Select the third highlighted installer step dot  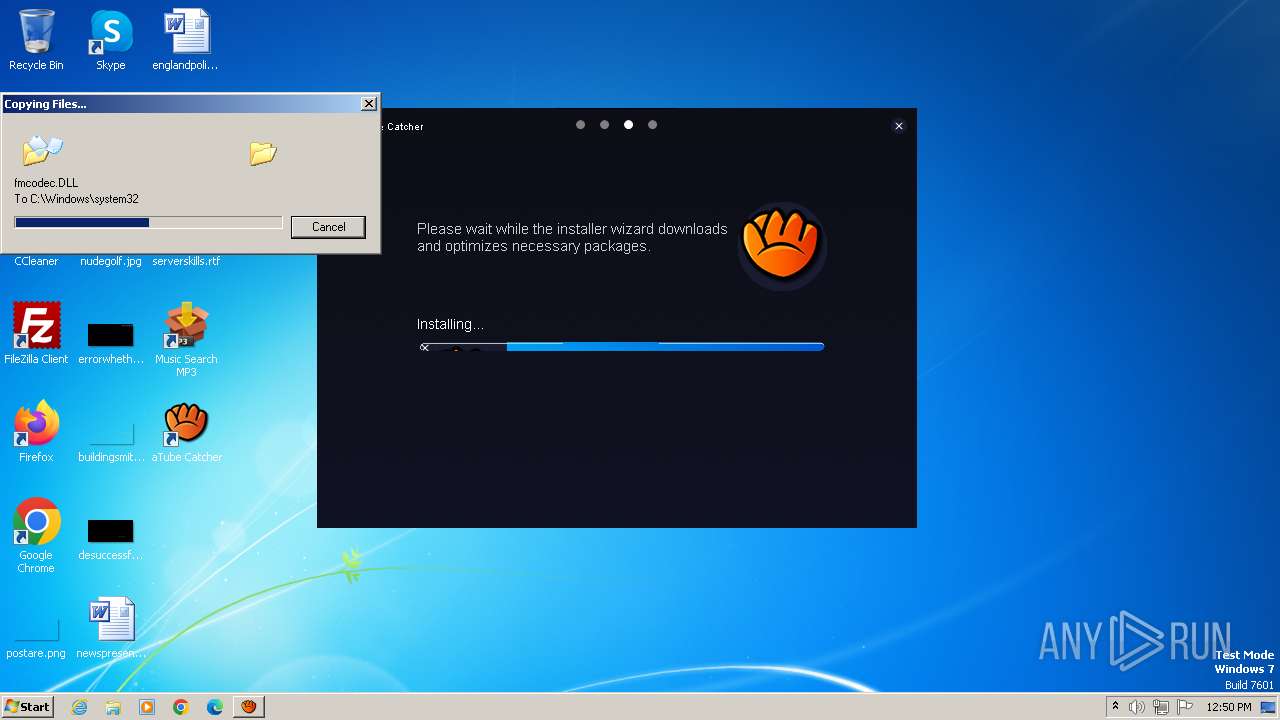tap(628, 125)
